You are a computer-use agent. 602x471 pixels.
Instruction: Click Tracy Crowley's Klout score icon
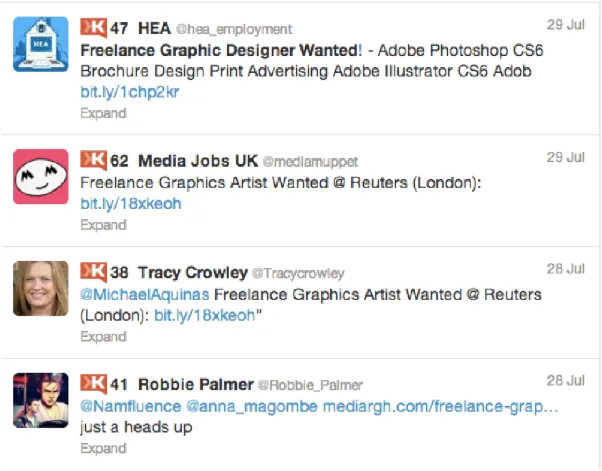coord(93,272)
